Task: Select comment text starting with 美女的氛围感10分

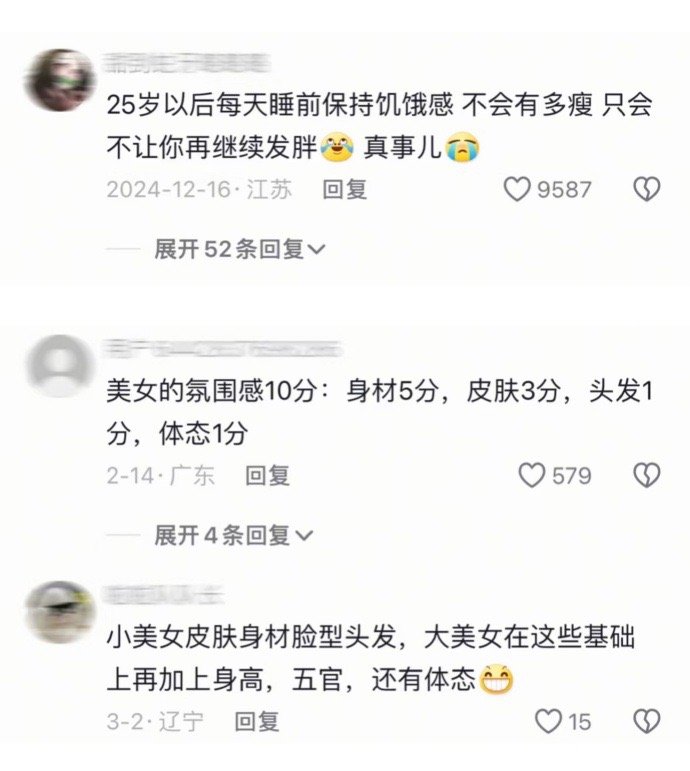Action: (380, 413)
